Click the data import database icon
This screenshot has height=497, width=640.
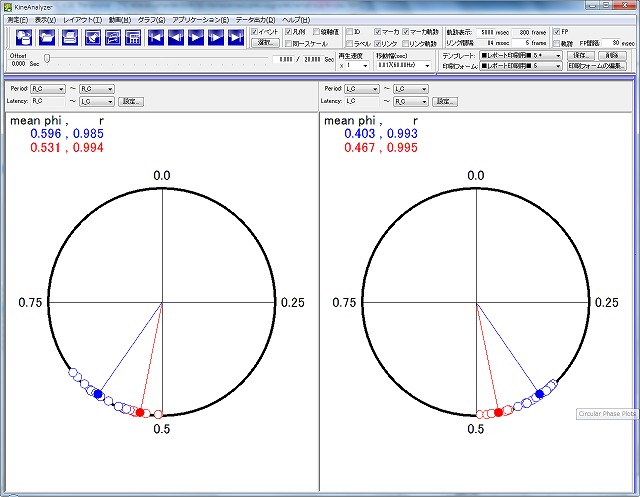pyautogui.click(x=24, y=38)
